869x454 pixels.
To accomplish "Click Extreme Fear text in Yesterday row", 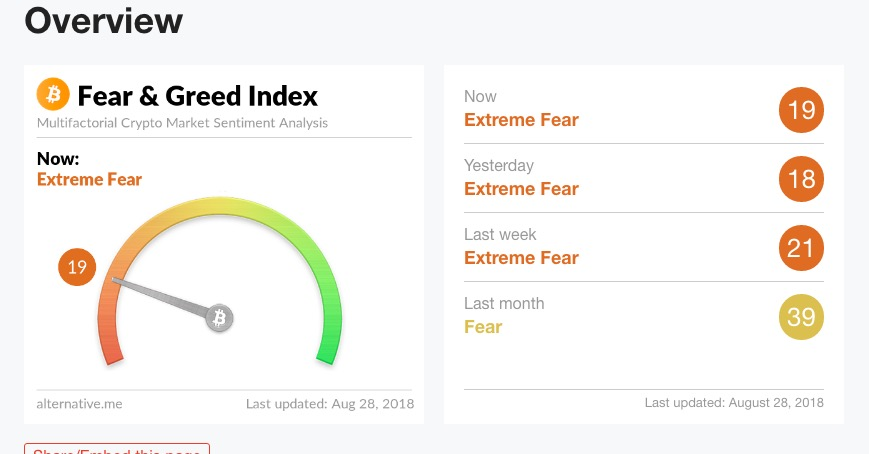I will (x=521, y=189).
